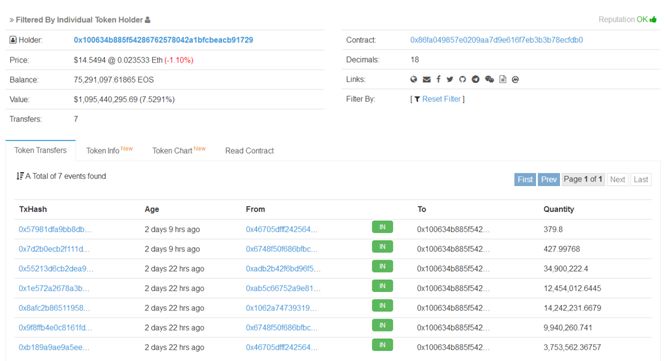Open the Facebook link icon
The width and height of the screenshot is (665, 361).
(439, 79)
